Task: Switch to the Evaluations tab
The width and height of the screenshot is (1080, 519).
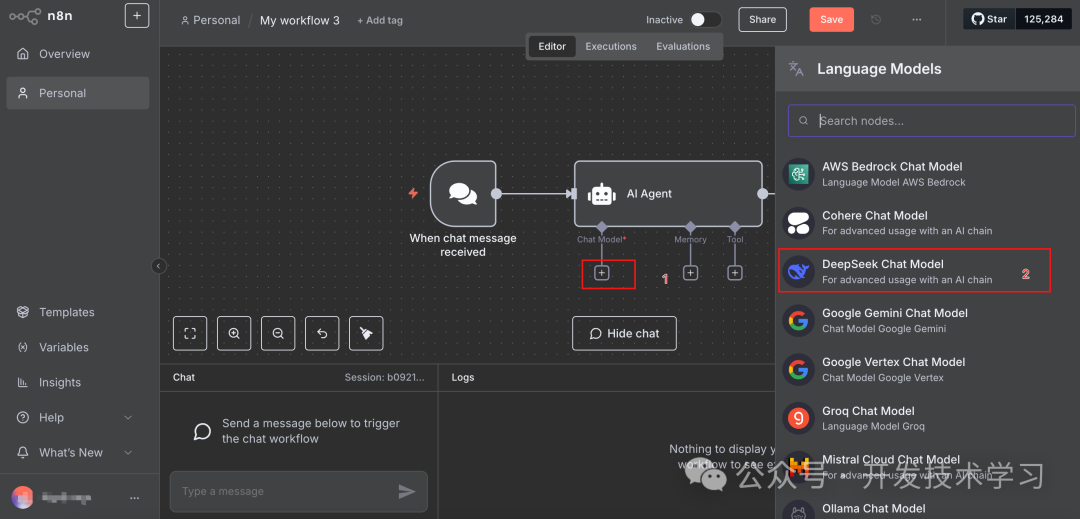Action: click(x=683, y=46)
